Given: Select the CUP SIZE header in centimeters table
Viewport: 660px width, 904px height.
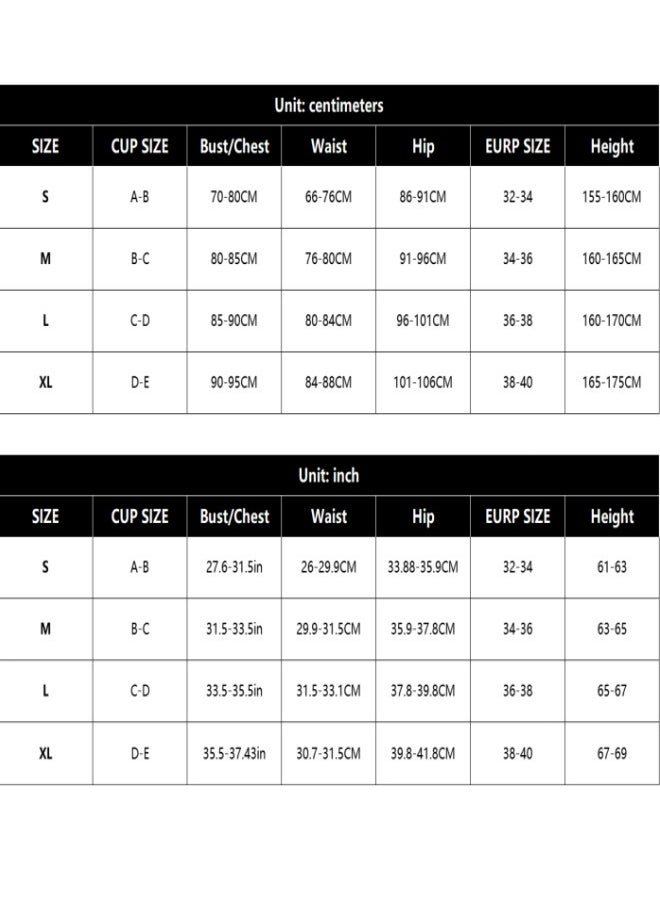Looking at the screenshot, I should [x=139, y=146].
